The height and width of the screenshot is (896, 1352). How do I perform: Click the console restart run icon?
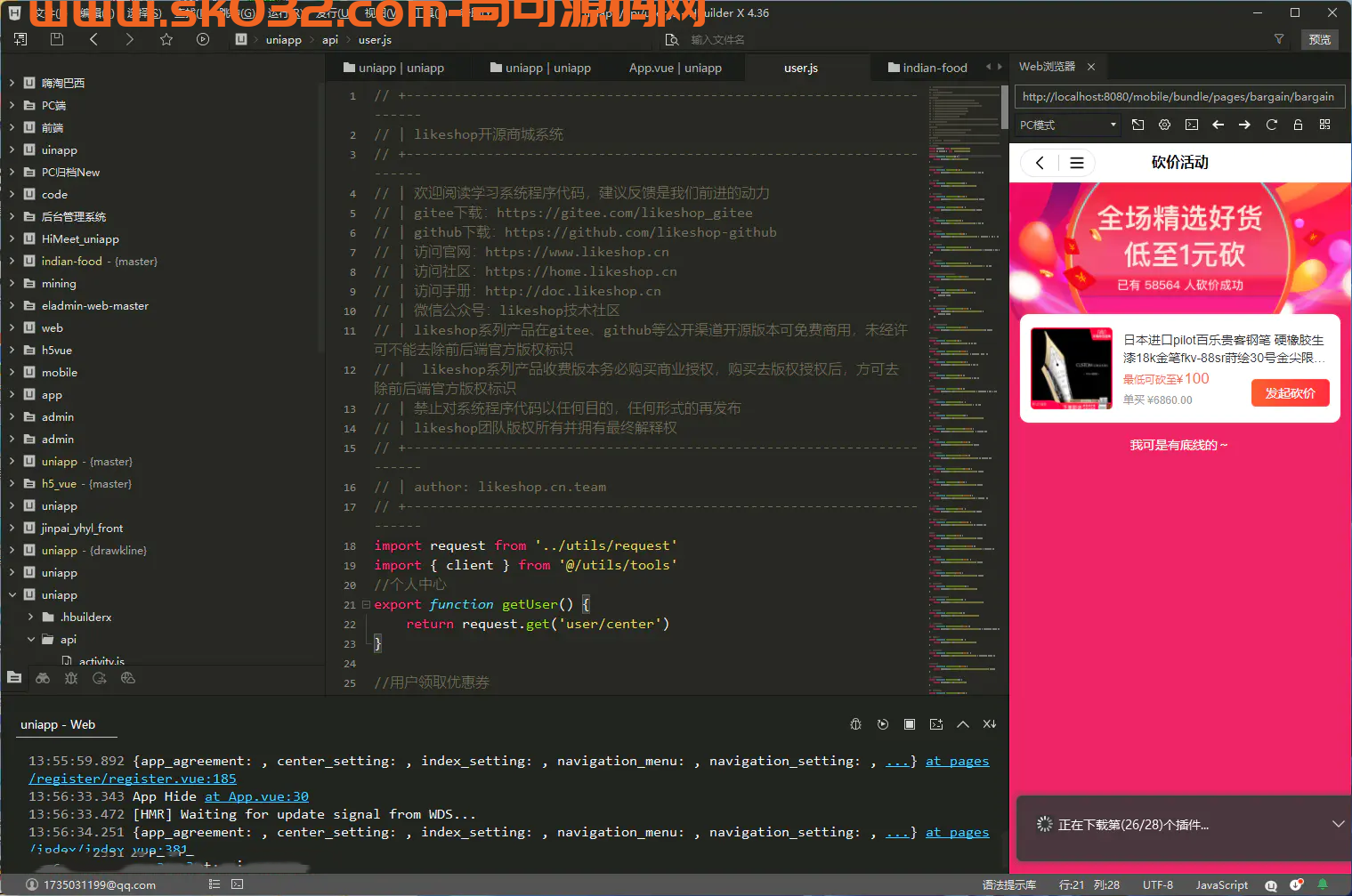[x=883, y=724]
